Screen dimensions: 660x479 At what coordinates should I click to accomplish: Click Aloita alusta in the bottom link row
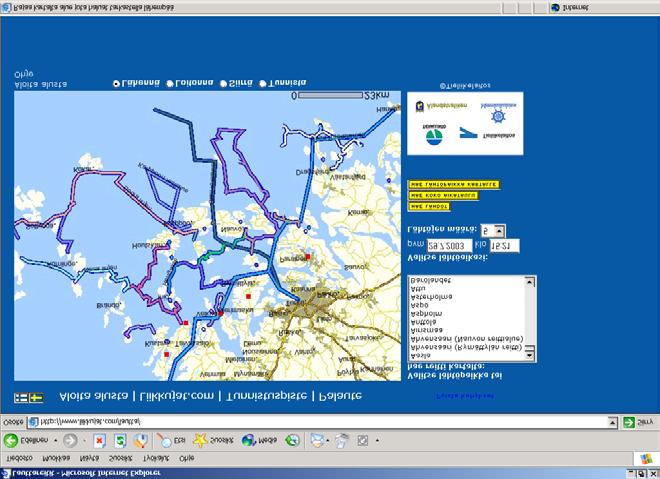point(93,397)
